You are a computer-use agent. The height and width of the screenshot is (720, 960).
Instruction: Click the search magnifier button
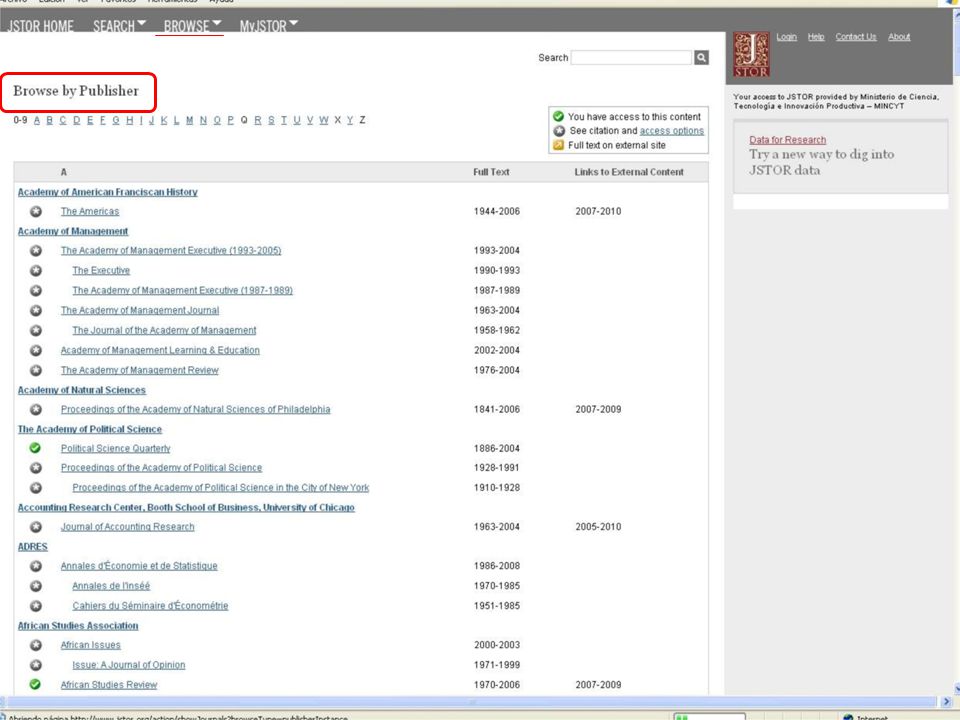(701, 58)
